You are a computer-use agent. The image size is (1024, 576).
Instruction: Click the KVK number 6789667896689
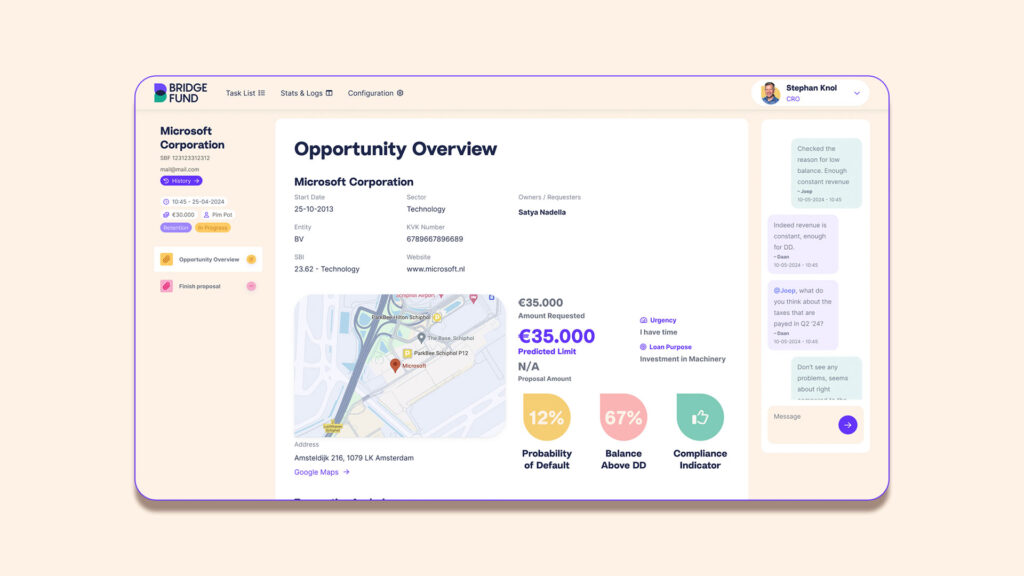pyautogui.click(x=435, y=239)
